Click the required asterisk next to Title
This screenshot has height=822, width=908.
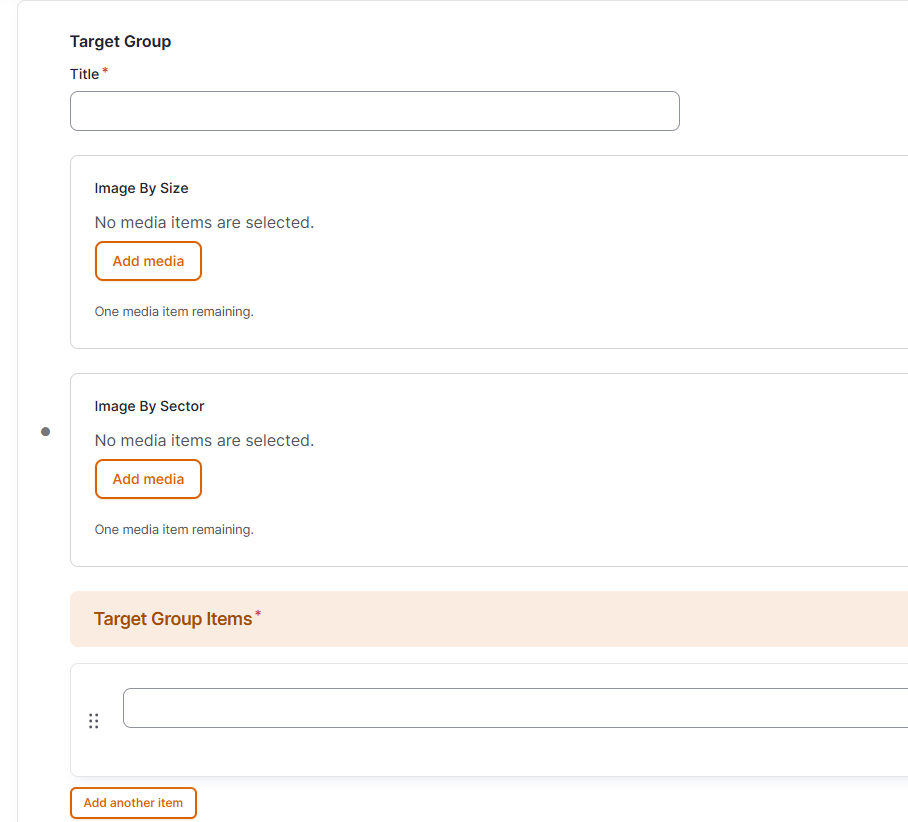tap(105, 71)
